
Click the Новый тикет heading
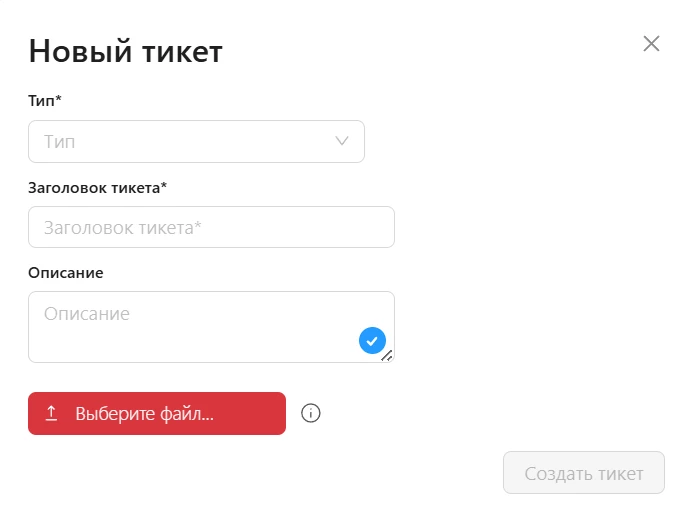126,51
